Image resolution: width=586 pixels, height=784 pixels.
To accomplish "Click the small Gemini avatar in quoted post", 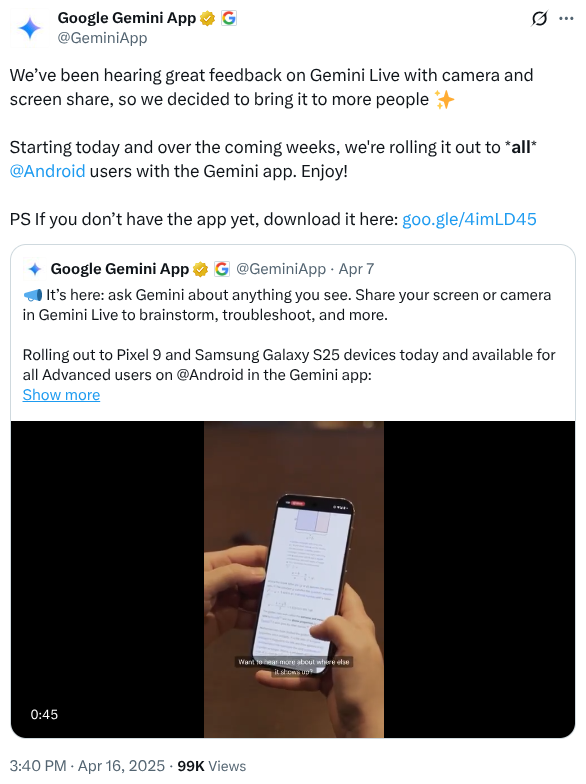I will point(34,270).
